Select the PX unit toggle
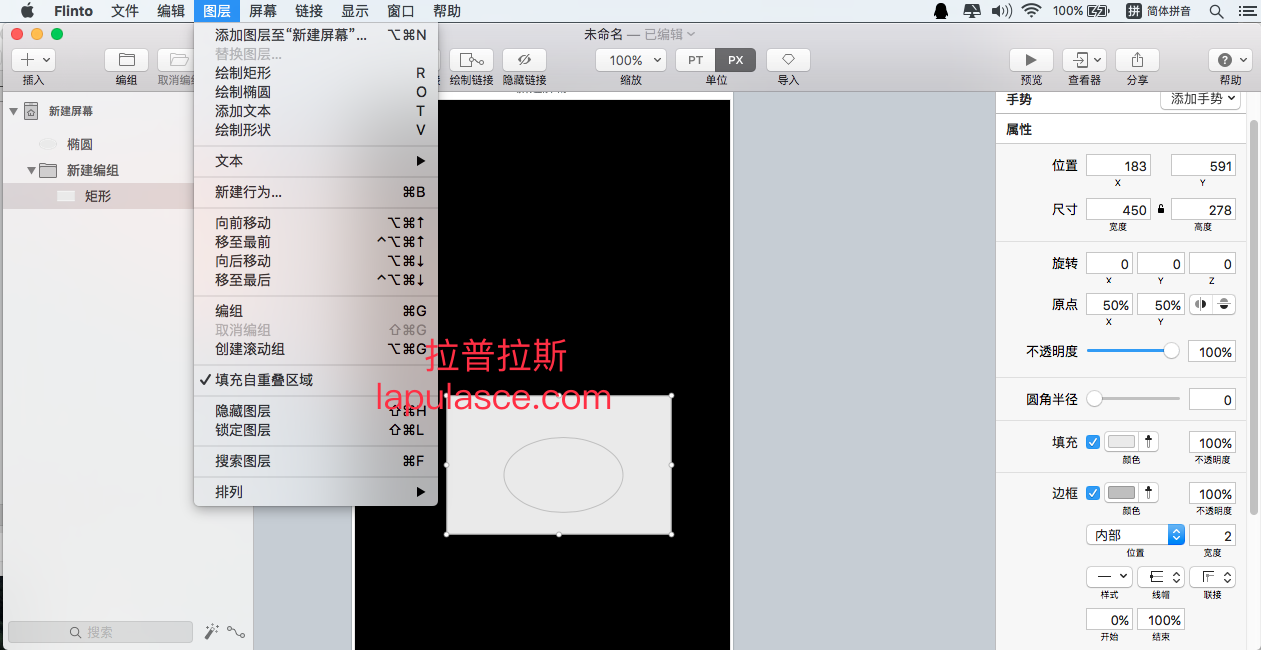Image resolution: width=1261 pixels, height=650 pixels. 735,60
